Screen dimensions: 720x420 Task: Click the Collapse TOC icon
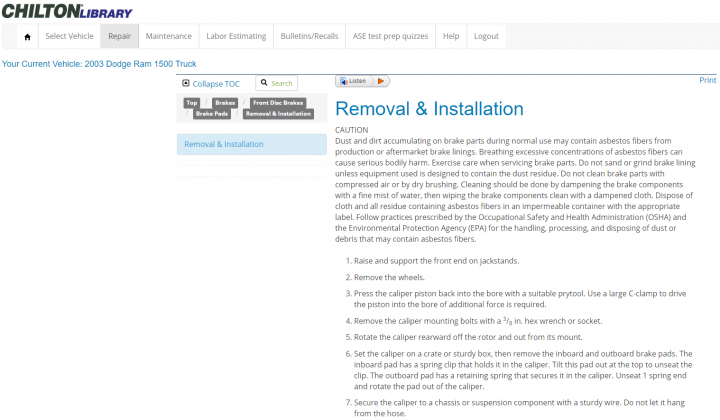[186, 84]
